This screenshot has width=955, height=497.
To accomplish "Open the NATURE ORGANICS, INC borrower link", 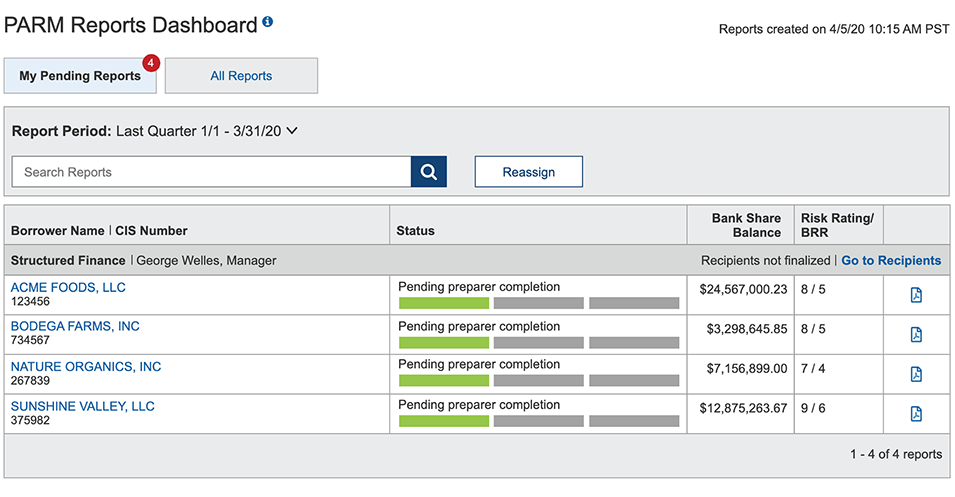I will point(86,367).
